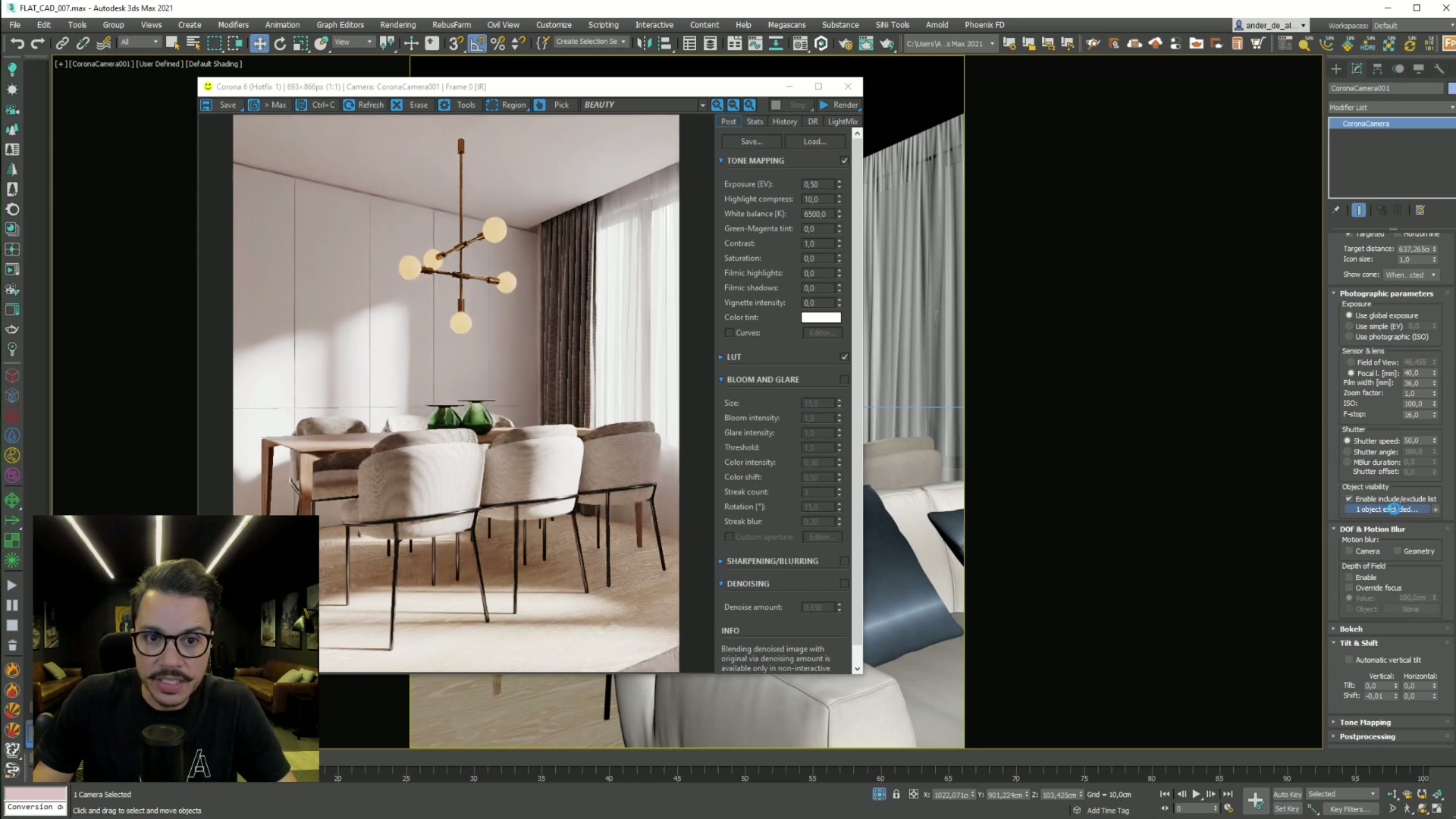Click the Load... button in Post tab
The height and width of the screenshot is (819, 1456).
tap(814, 141)
